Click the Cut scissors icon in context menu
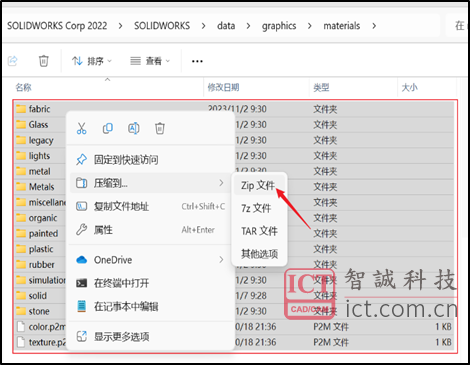The image size is (470, 365). point(81,128)
